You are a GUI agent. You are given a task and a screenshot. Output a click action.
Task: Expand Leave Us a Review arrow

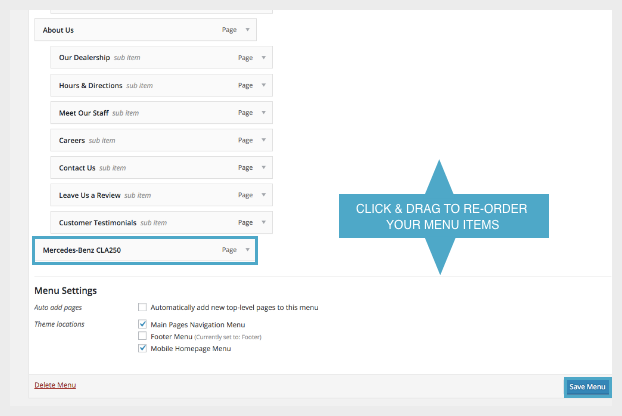coord(264,195)
